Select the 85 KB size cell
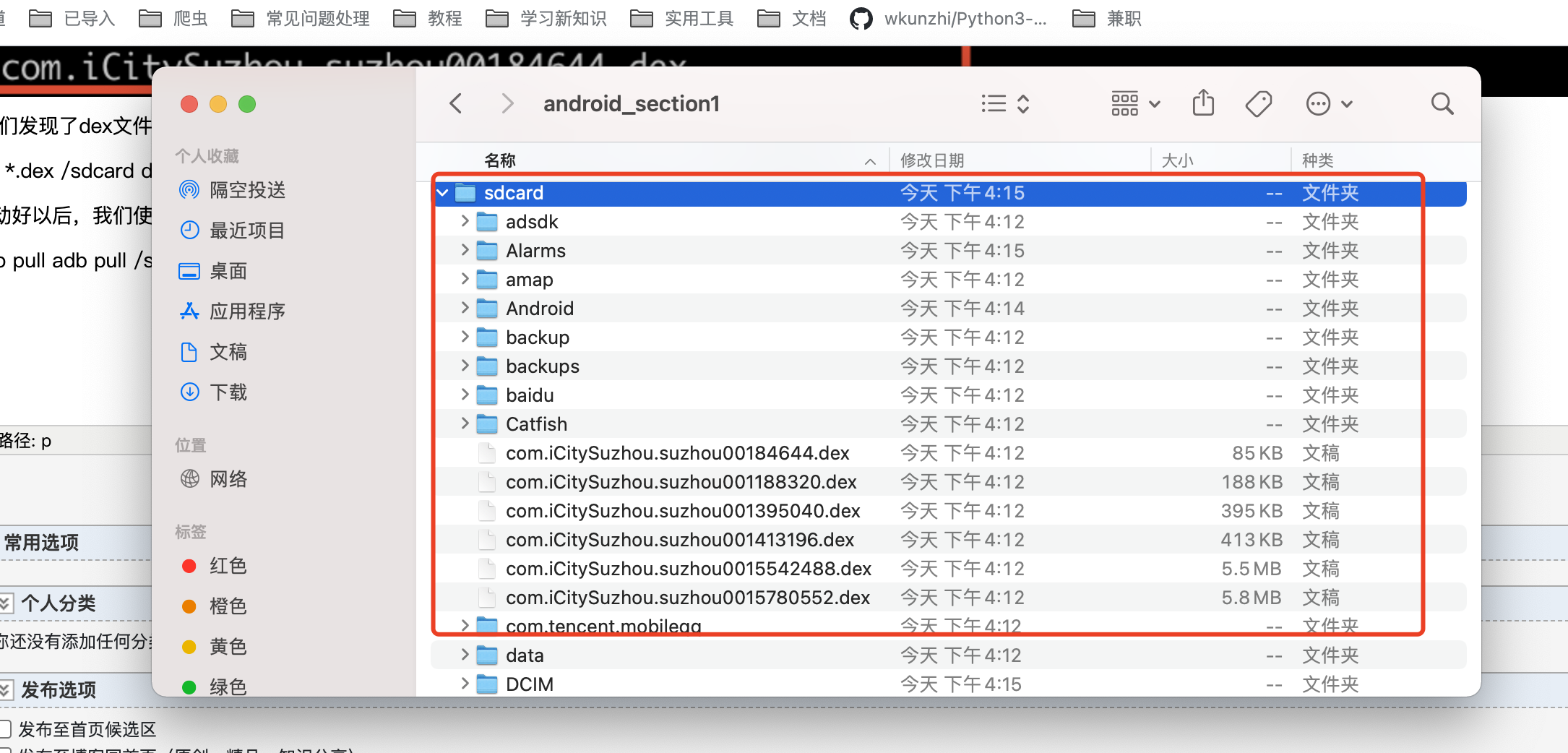The image size is (1568, 753). point(1257,453)
